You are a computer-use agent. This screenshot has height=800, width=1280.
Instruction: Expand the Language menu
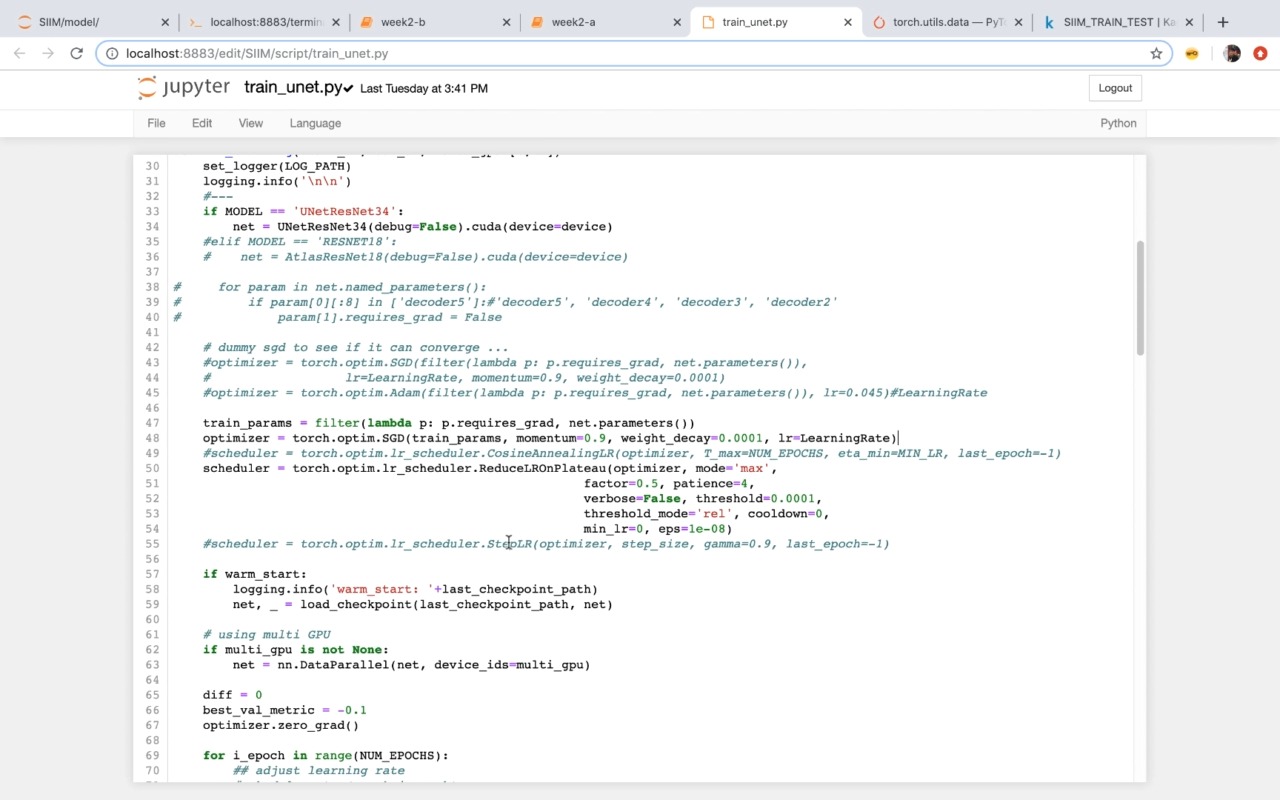click(315, 123)
